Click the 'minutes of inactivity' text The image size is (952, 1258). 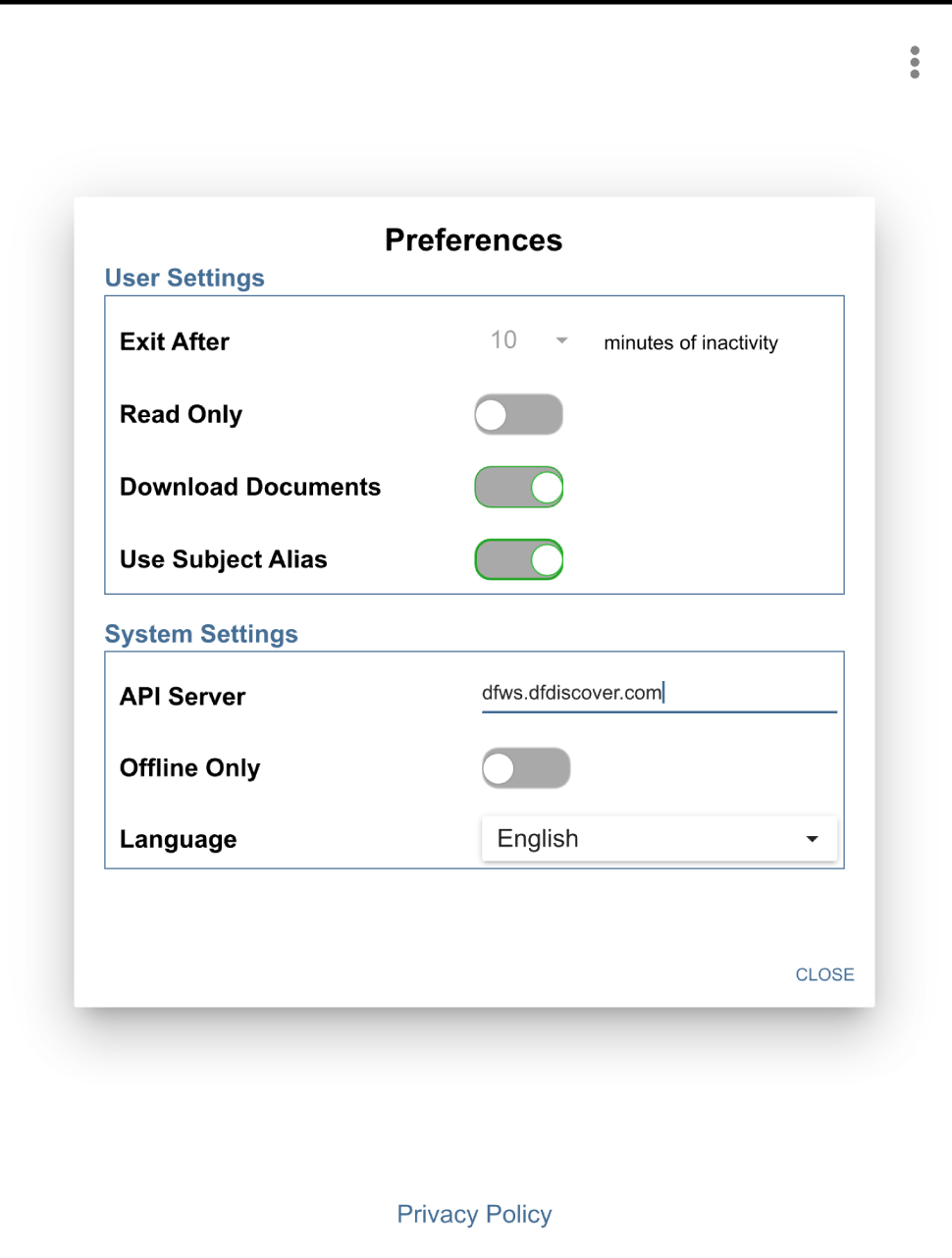(x=691, y=342)
